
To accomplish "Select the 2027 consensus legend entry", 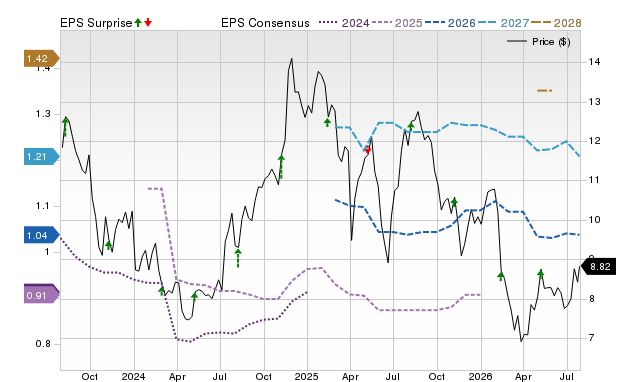I will pyautogui.click(x=503, y=23).
